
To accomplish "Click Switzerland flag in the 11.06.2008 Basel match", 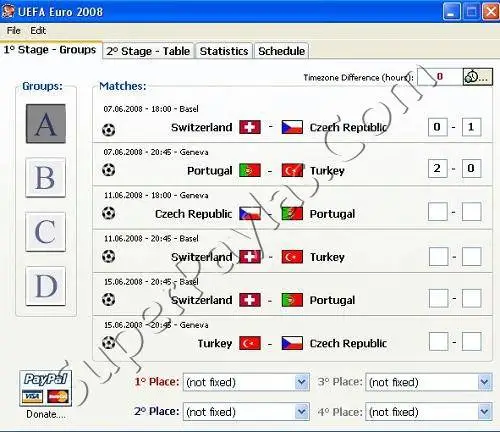I will (250, 257).
